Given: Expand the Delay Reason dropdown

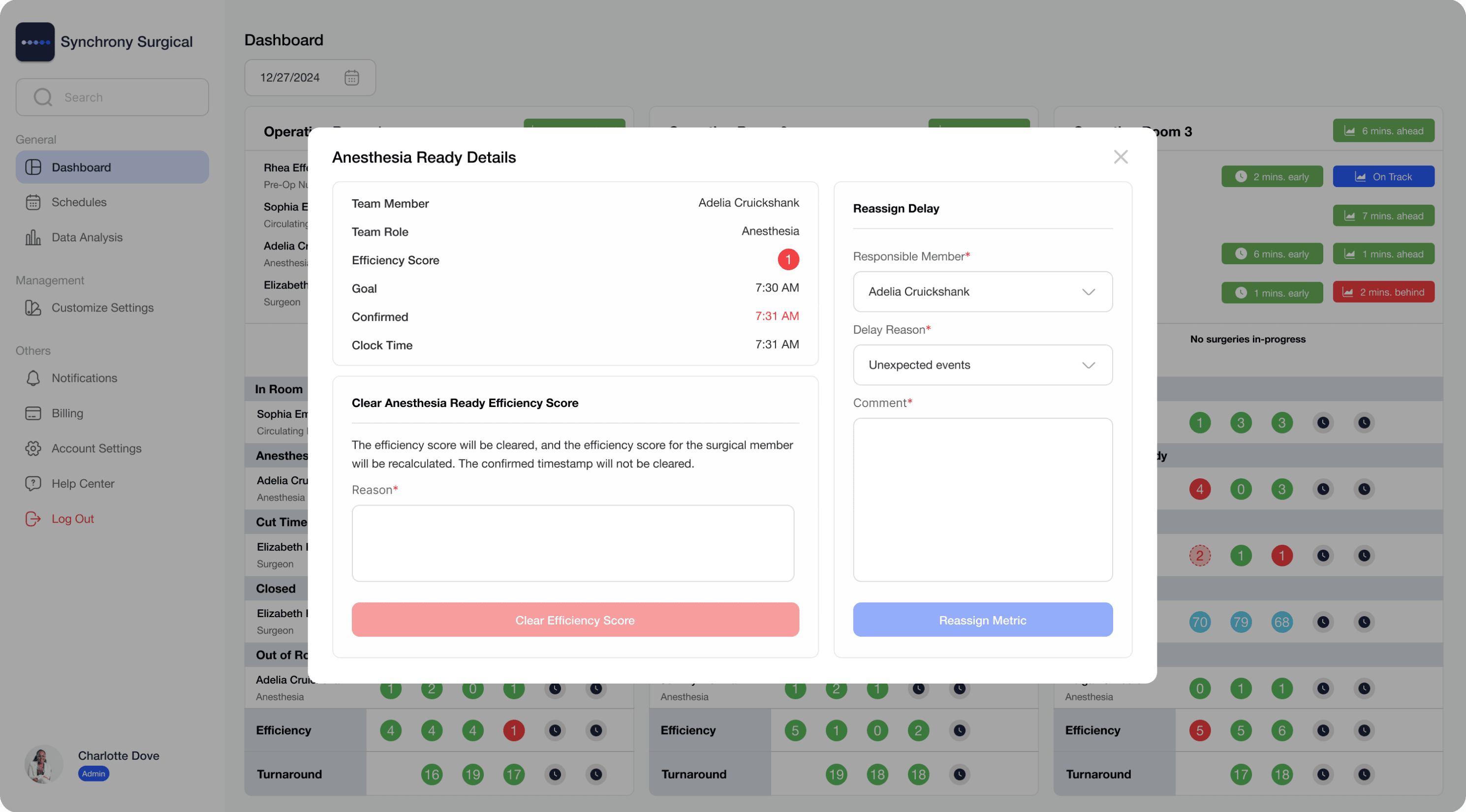Looking at the screenshot, I should 982,365.
